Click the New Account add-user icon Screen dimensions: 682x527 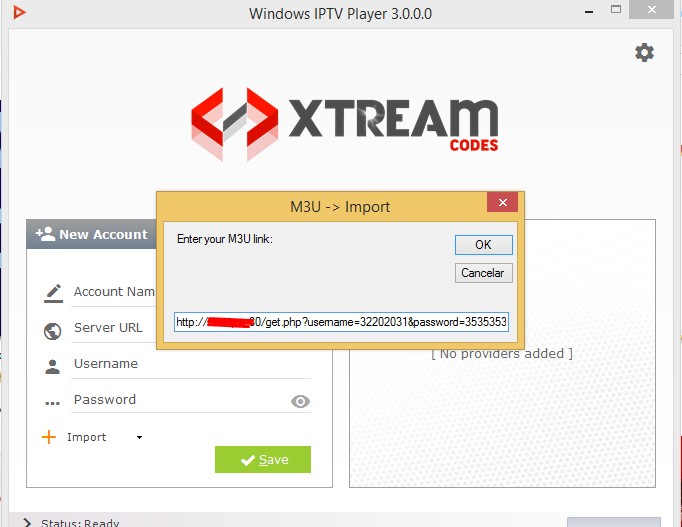click(x=45, y=234)
